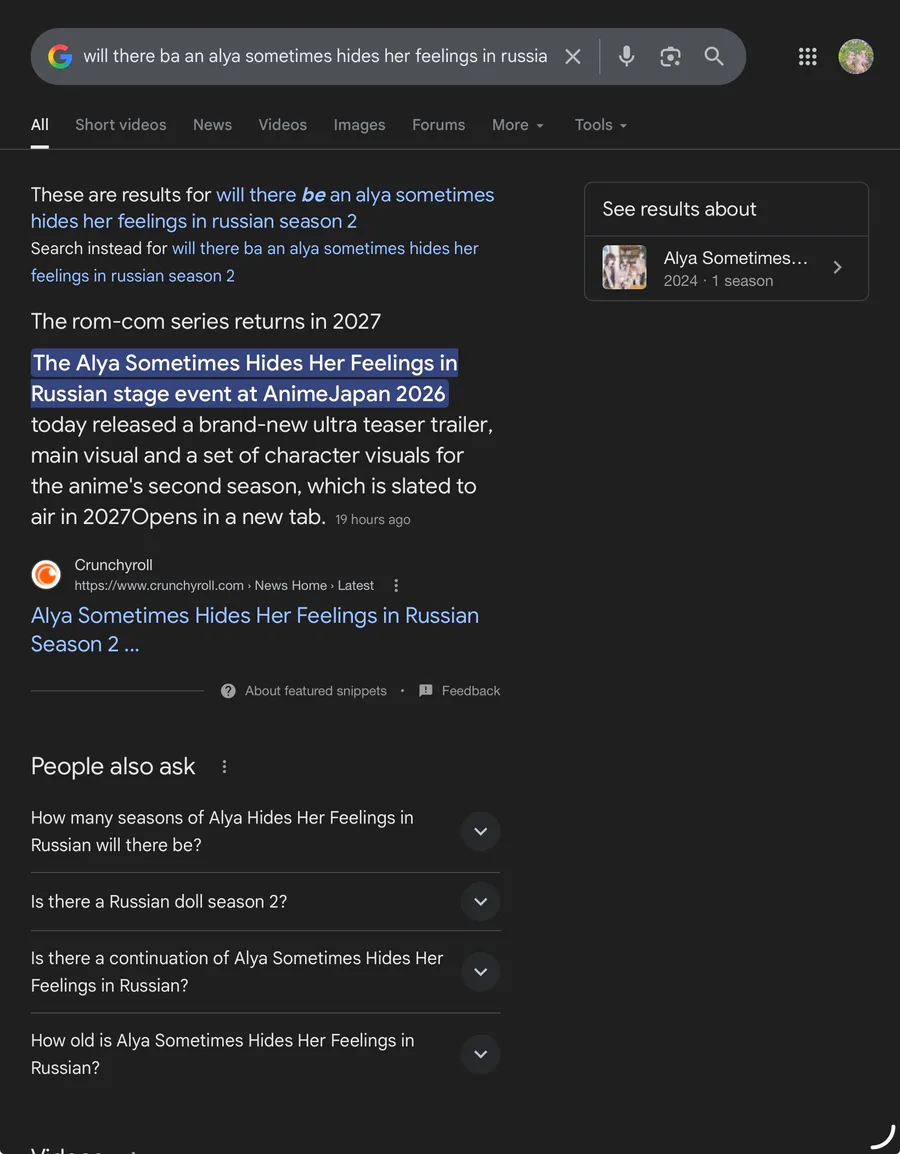Open the Crunchyroll result options menu
Image resolution: width=900 pixels, height=1154 pixels.
396,585
